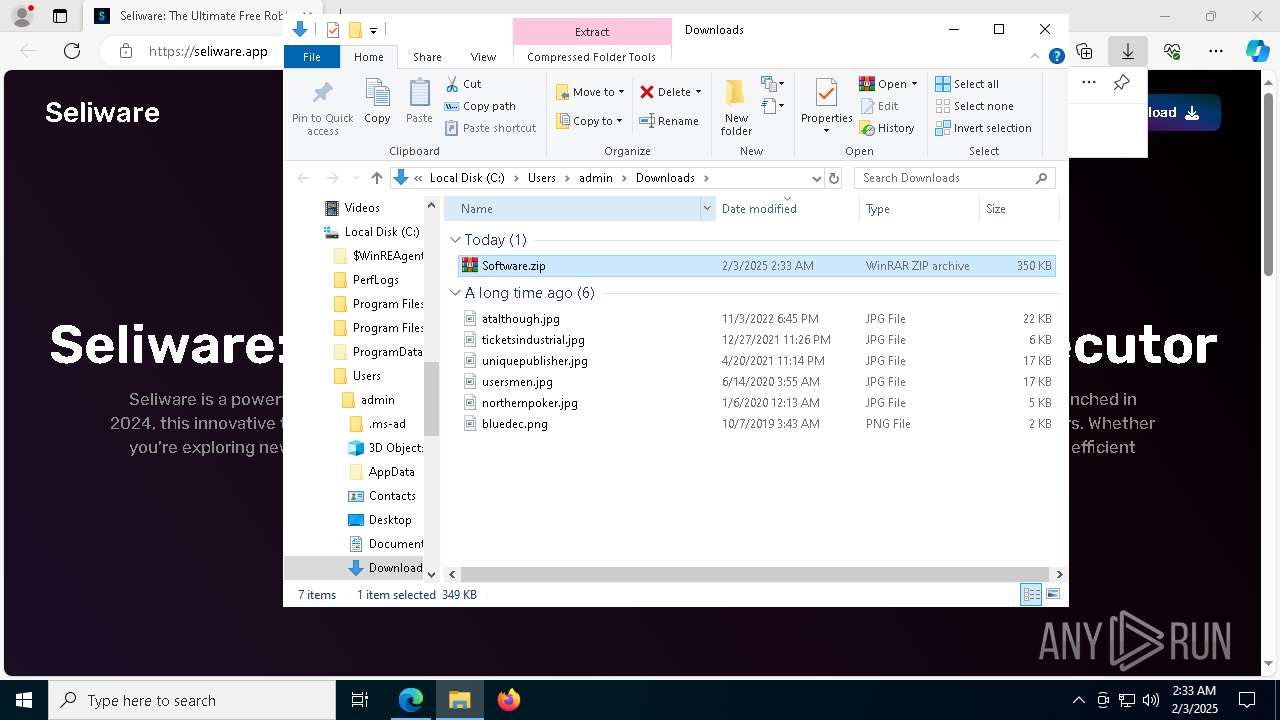Click Paste shortcut in ribbon
This screenshot has width=1280, height=720.
[x=490, y=128]
